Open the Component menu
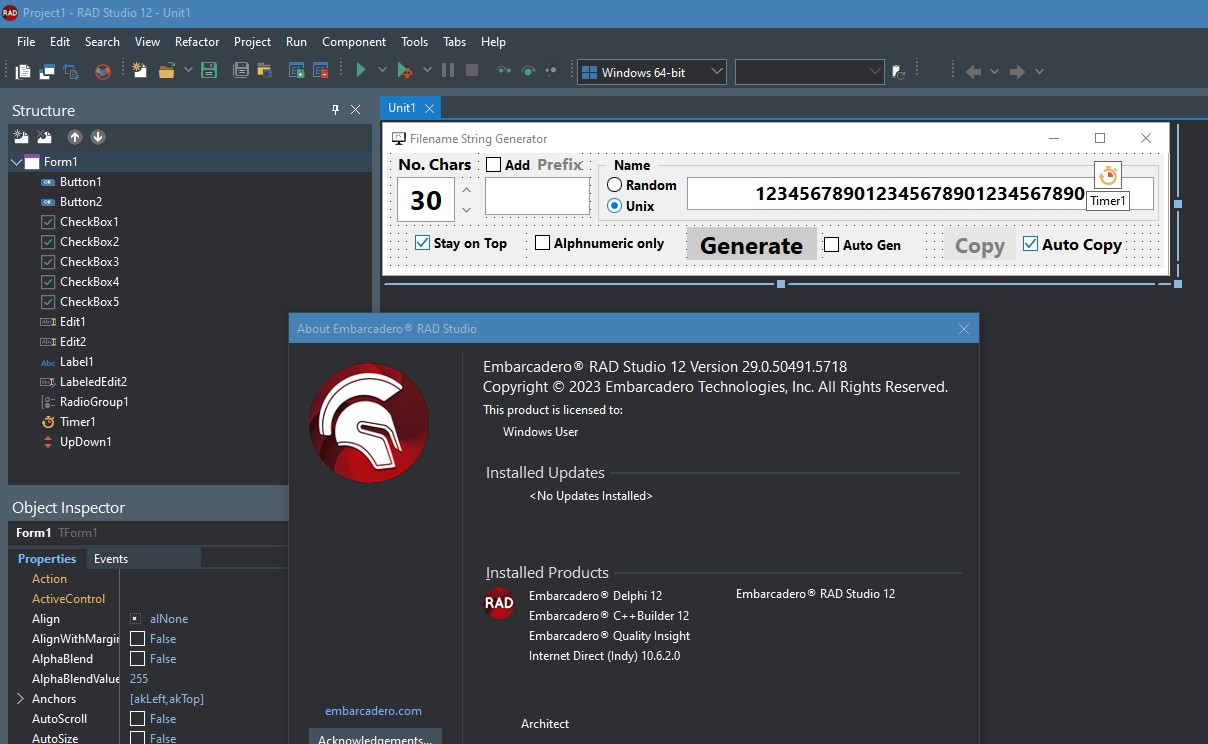This screenshot has height=744, width=1208. pyautogui.click(x=354, y=42)
